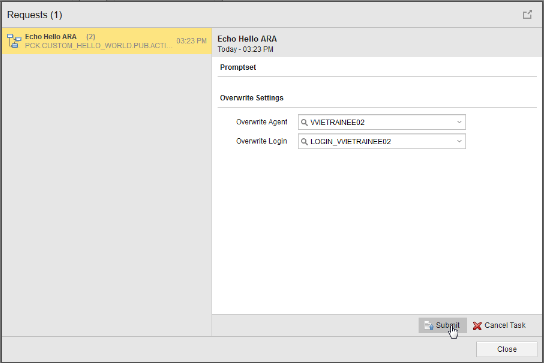Click search icon in Overwrite Login field
Image resolution: width=544 pixels, height=363 pixels.
click(304, 141)
